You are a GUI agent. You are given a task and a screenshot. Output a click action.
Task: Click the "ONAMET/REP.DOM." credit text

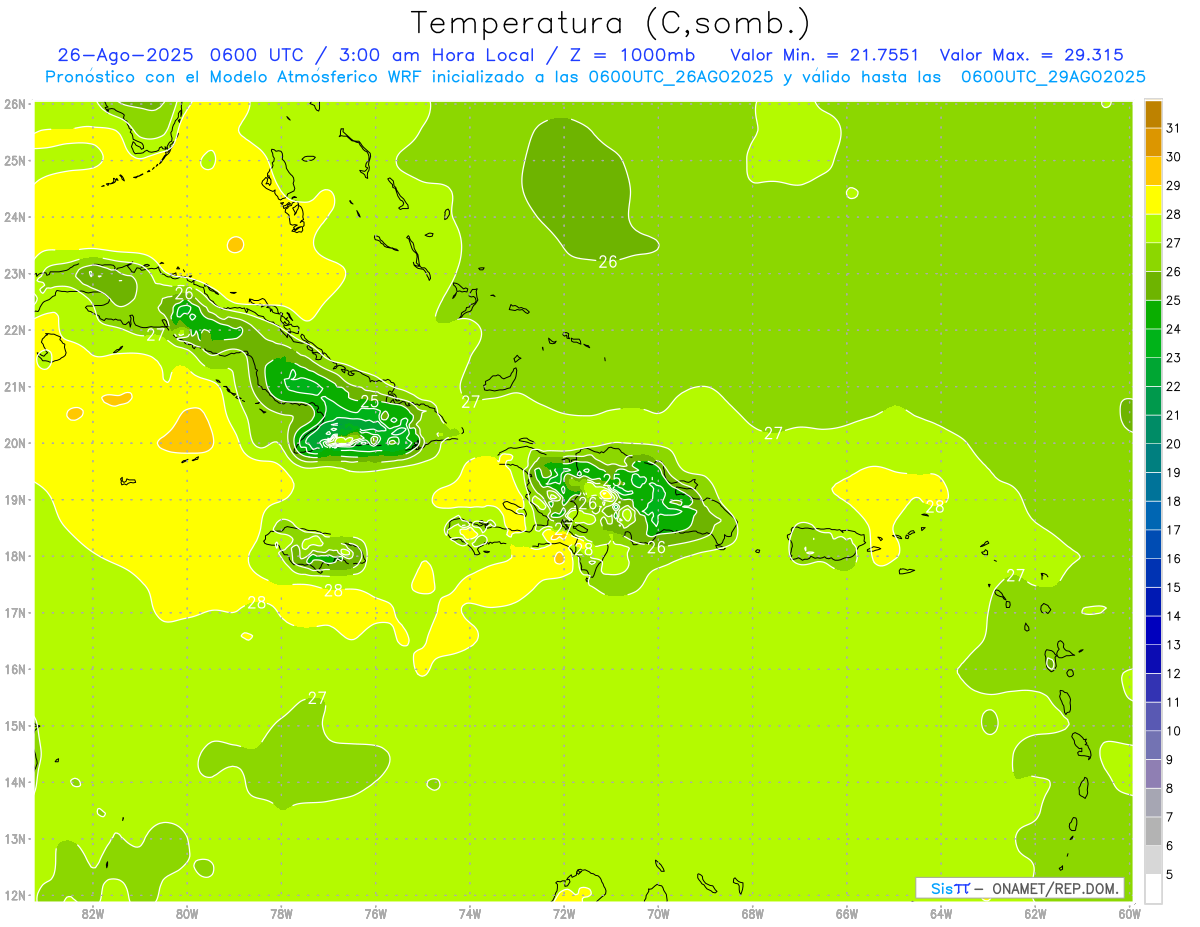pyautogui.click(x=1053, y=888)
